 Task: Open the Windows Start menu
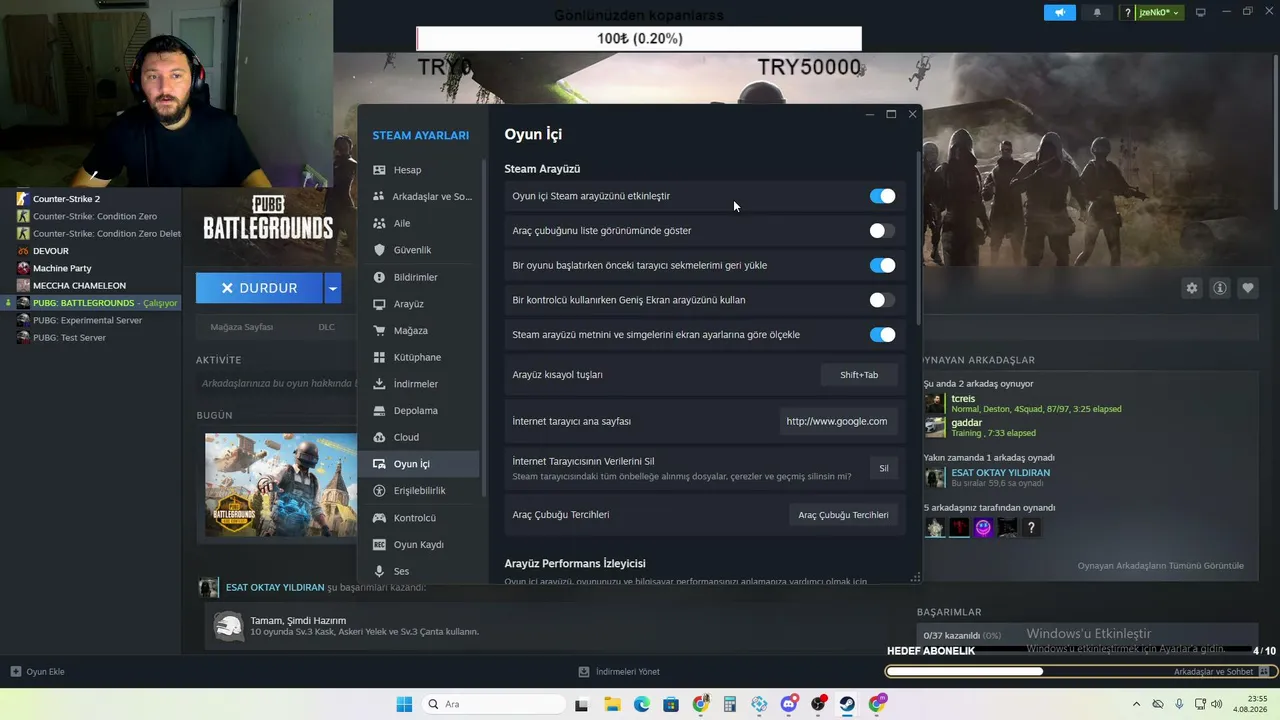tap(404, 704)
